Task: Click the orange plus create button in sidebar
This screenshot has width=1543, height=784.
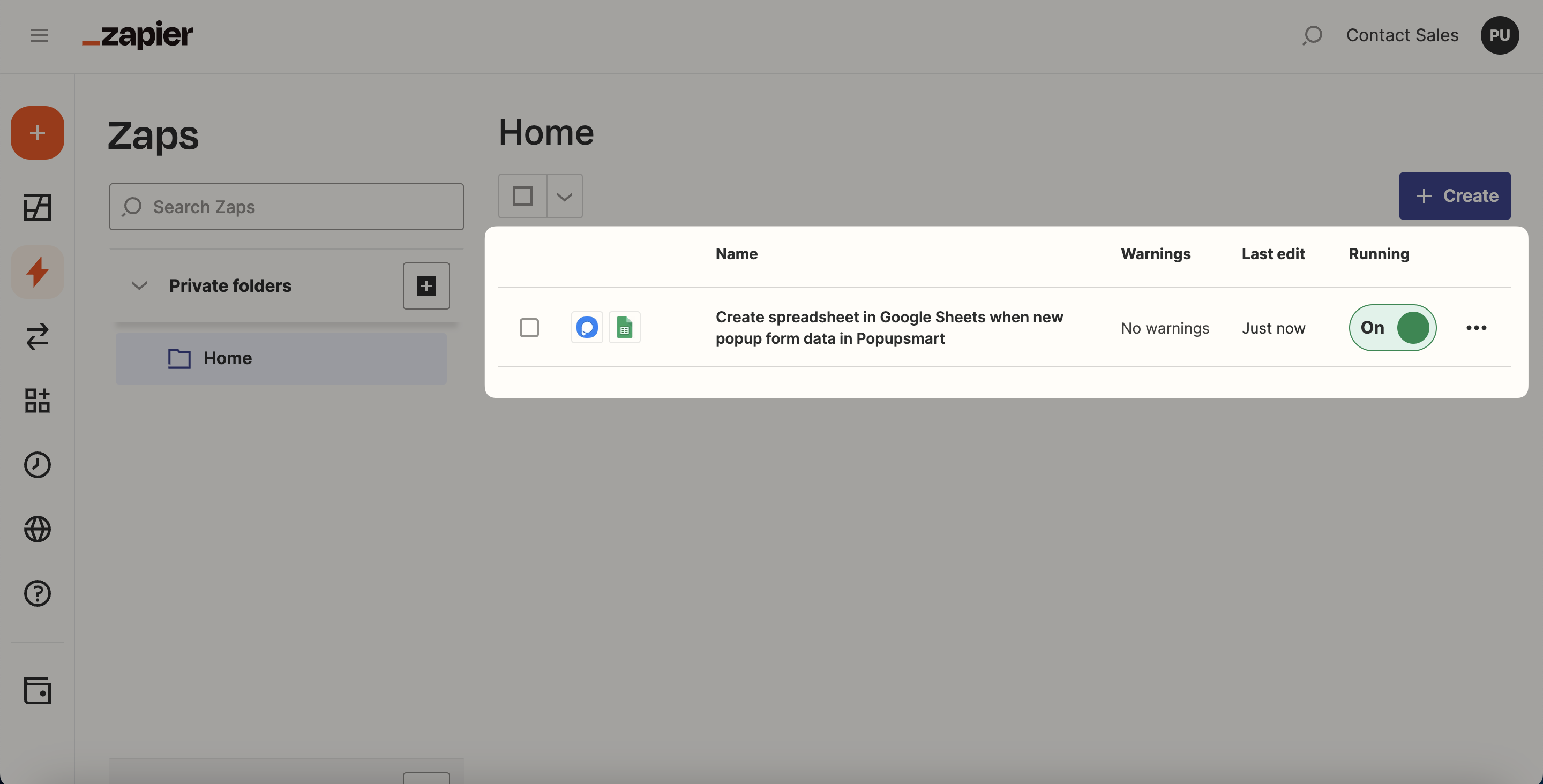Action: pyautogui.click(x=37, y=132)
